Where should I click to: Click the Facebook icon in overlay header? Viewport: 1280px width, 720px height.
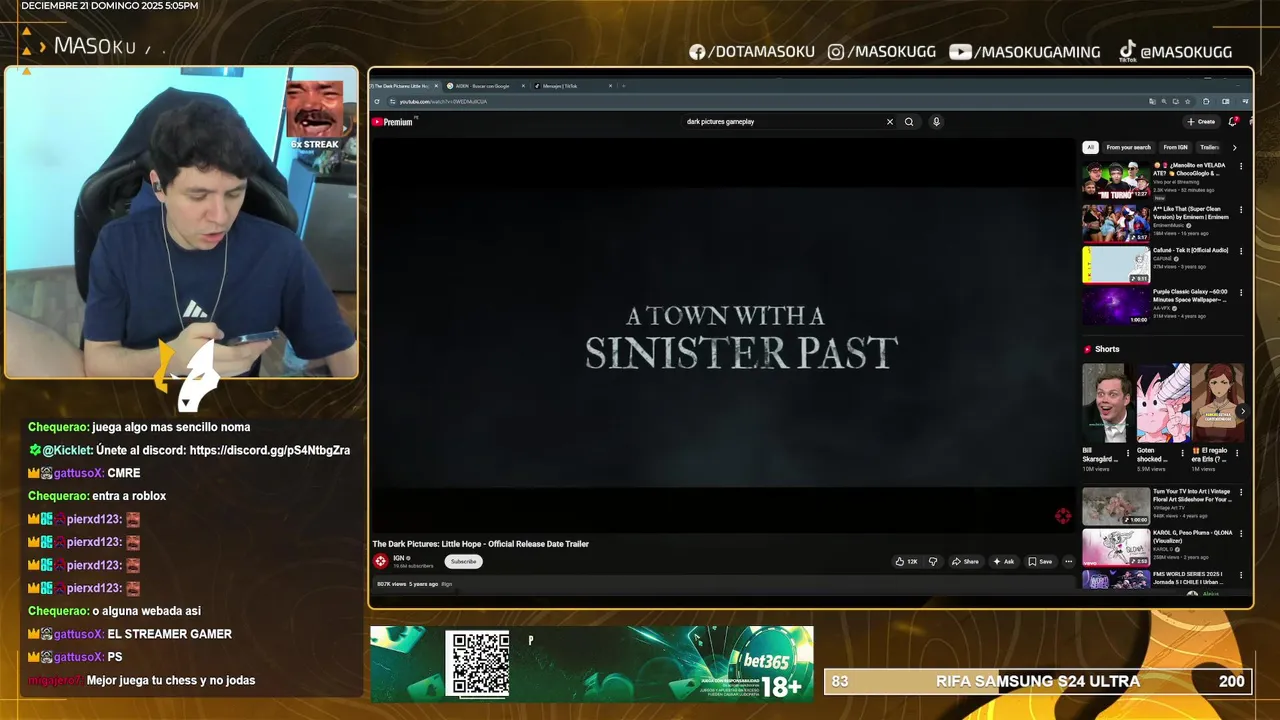(x=697, y=52)
